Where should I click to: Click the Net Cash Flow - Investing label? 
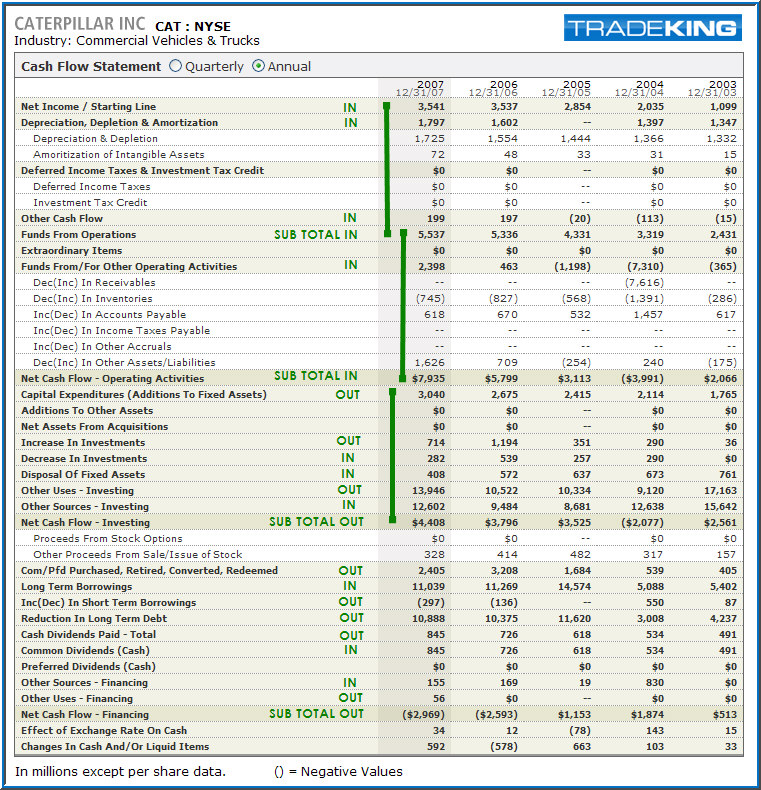85,523
